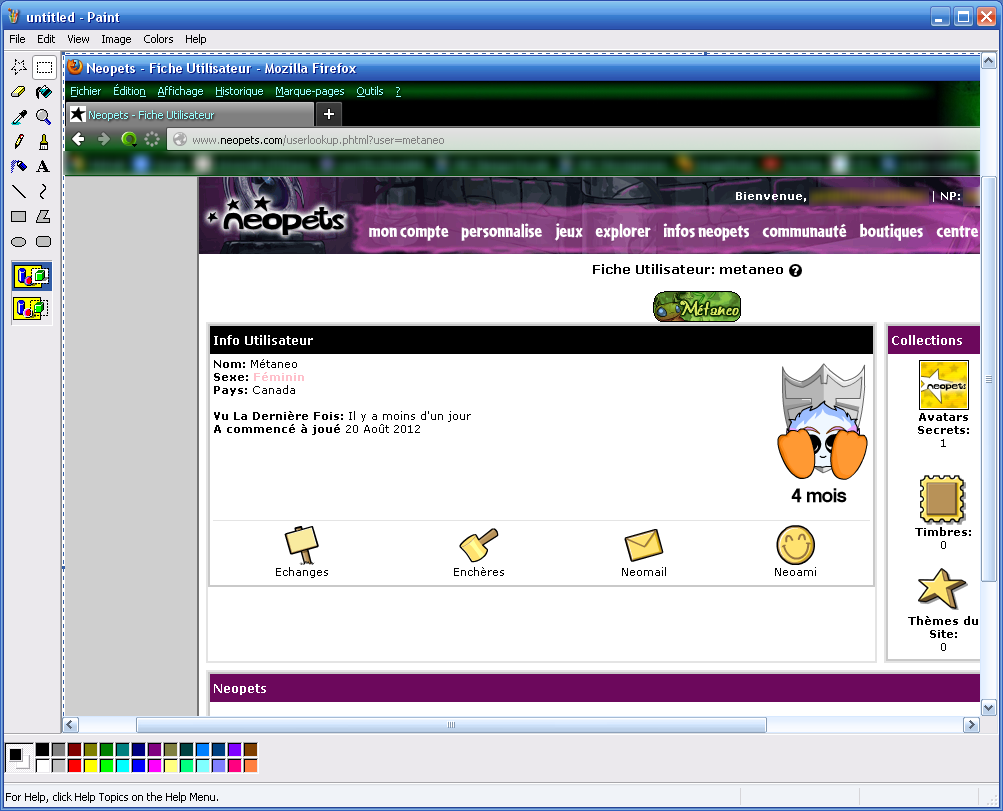This screenshot has width=1003, height=811.
Task: Click the 'Neopets - Fiche Utilisateur' browser tab
Action: pyautogui.click(x=191, y=114)
